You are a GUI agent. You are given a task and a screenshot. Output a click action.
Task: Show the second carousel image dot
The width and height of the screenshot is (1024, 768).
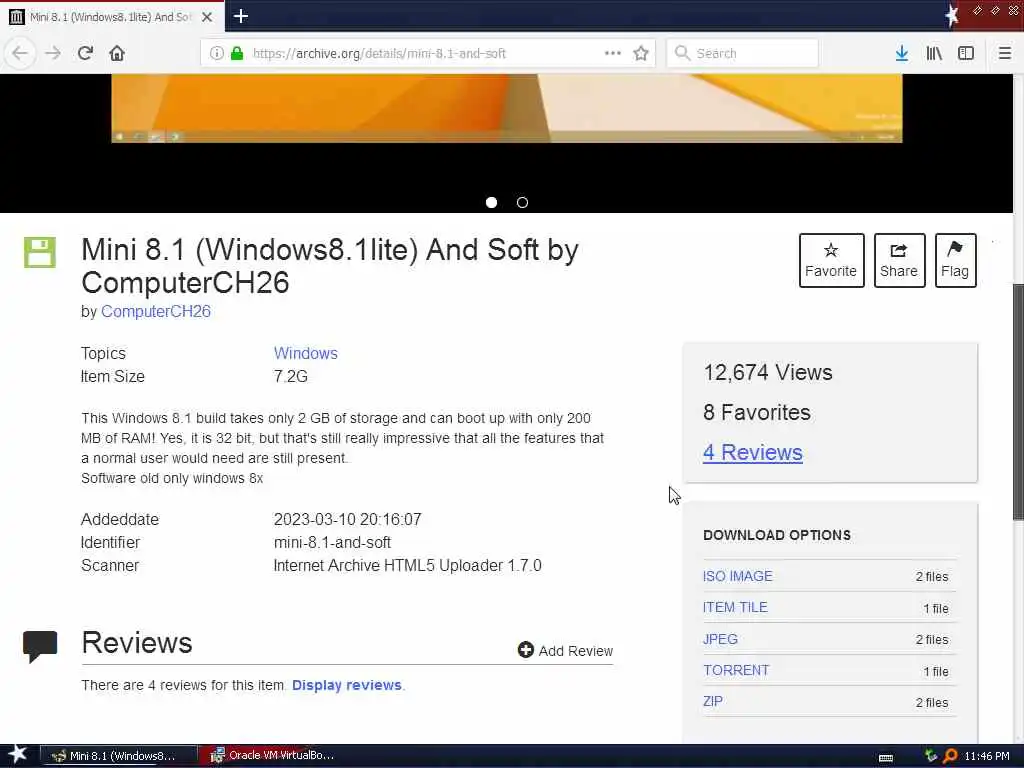tap(522, 202)
